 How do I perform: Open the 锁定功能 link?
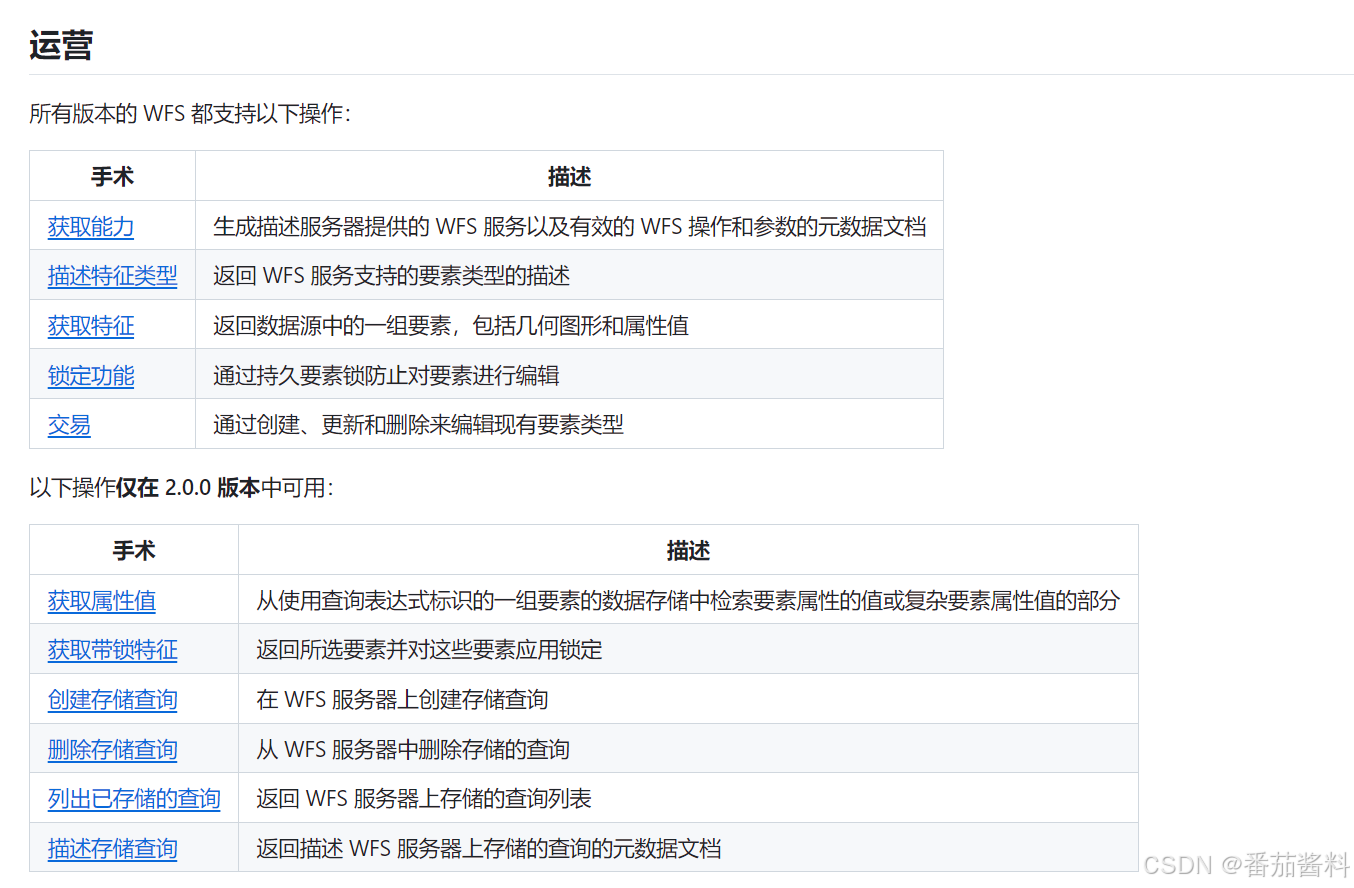91,376
